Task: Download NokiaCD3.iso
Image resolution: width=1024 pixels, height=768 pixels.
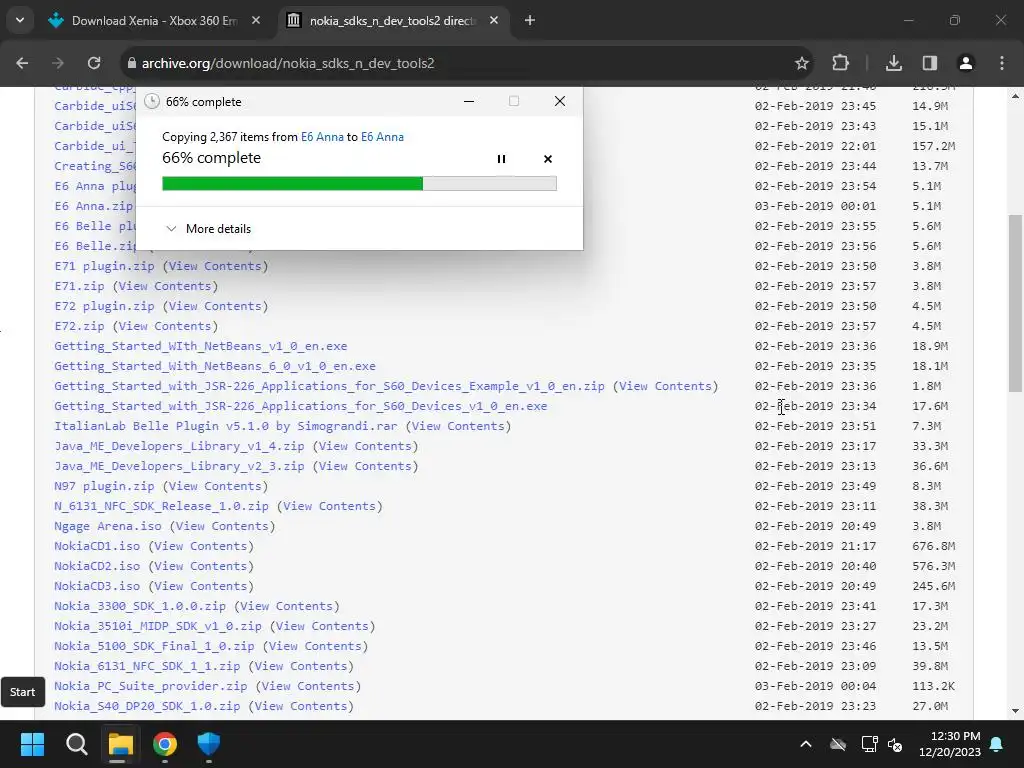Action: (97, 586)
